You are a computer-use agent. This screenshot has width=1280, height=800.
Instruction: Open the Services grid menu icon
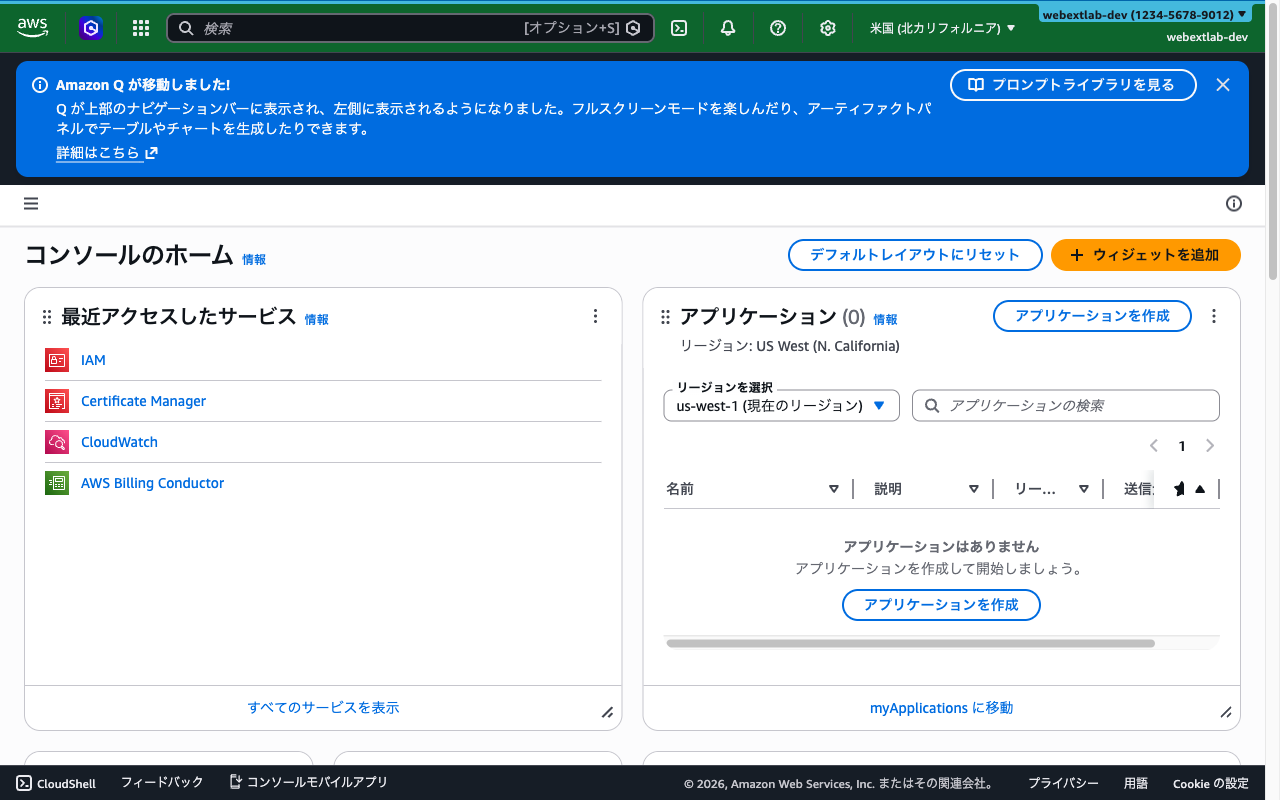pyautogui.click(x=140, y=28)
